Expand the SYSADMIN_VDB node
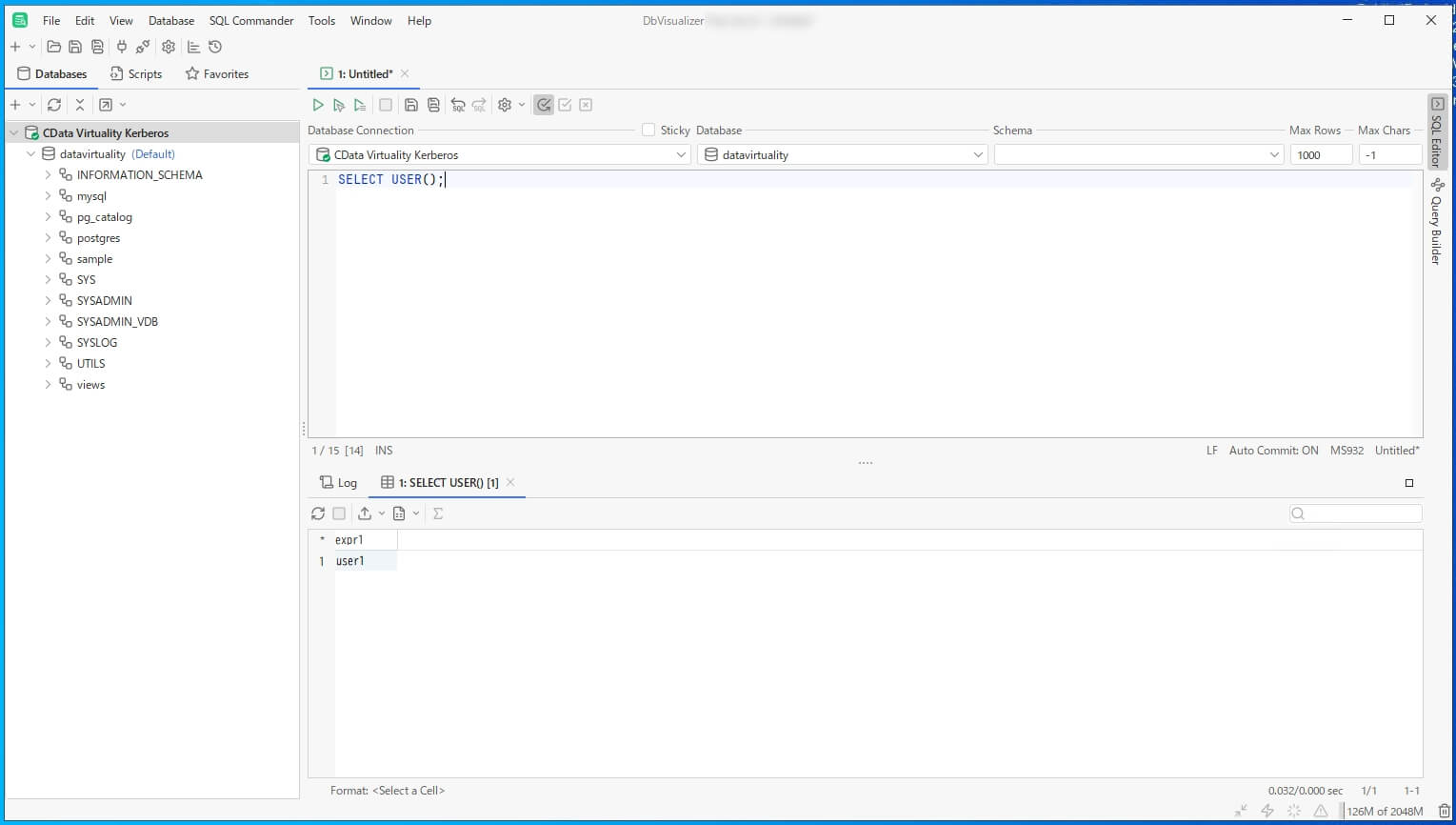 point(48,322)
